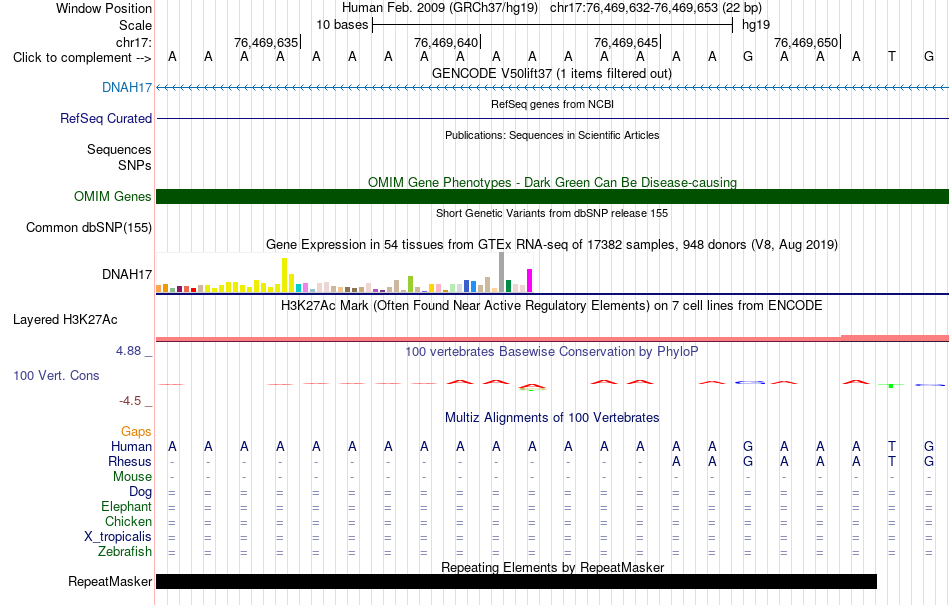950x605 pixels.
Task: Click the 'RefSeq genes from NCBI' title
Action: (552, 104)
